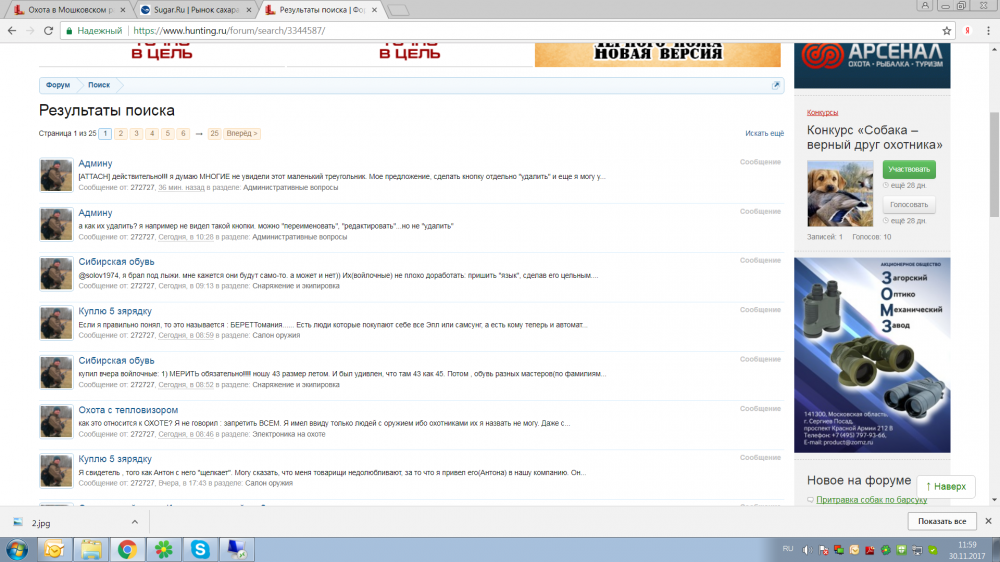Click the Вперёд next page button

pyautogui.click(x=241, y=133)
